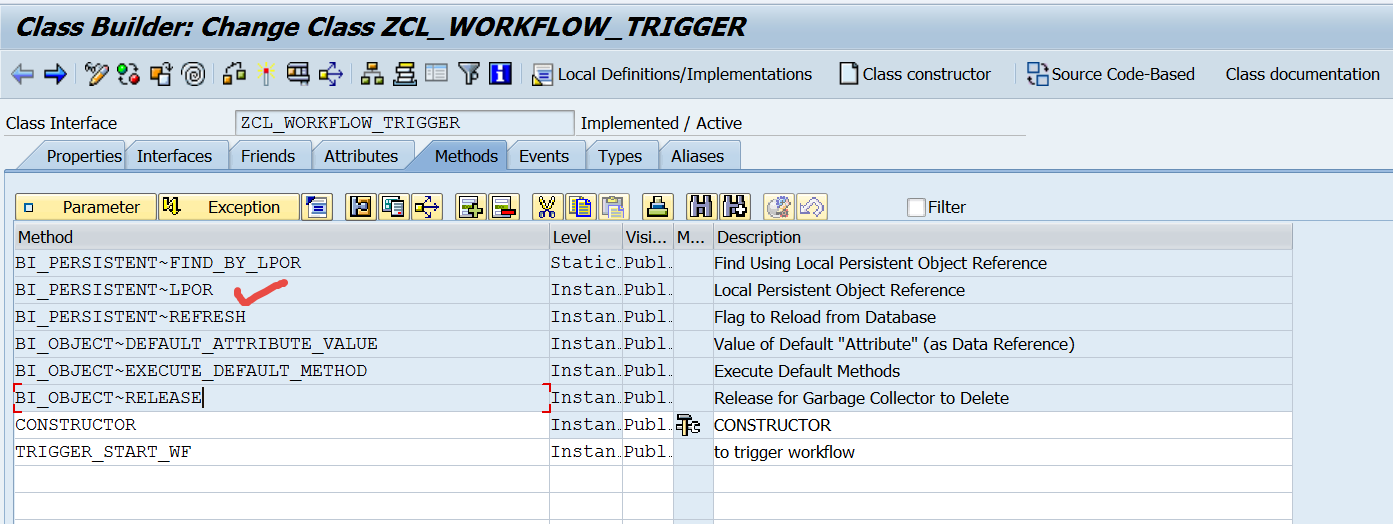Screen dimensions: 1393x524
Task: Click the Other Object icon
Action: point(161,74)
